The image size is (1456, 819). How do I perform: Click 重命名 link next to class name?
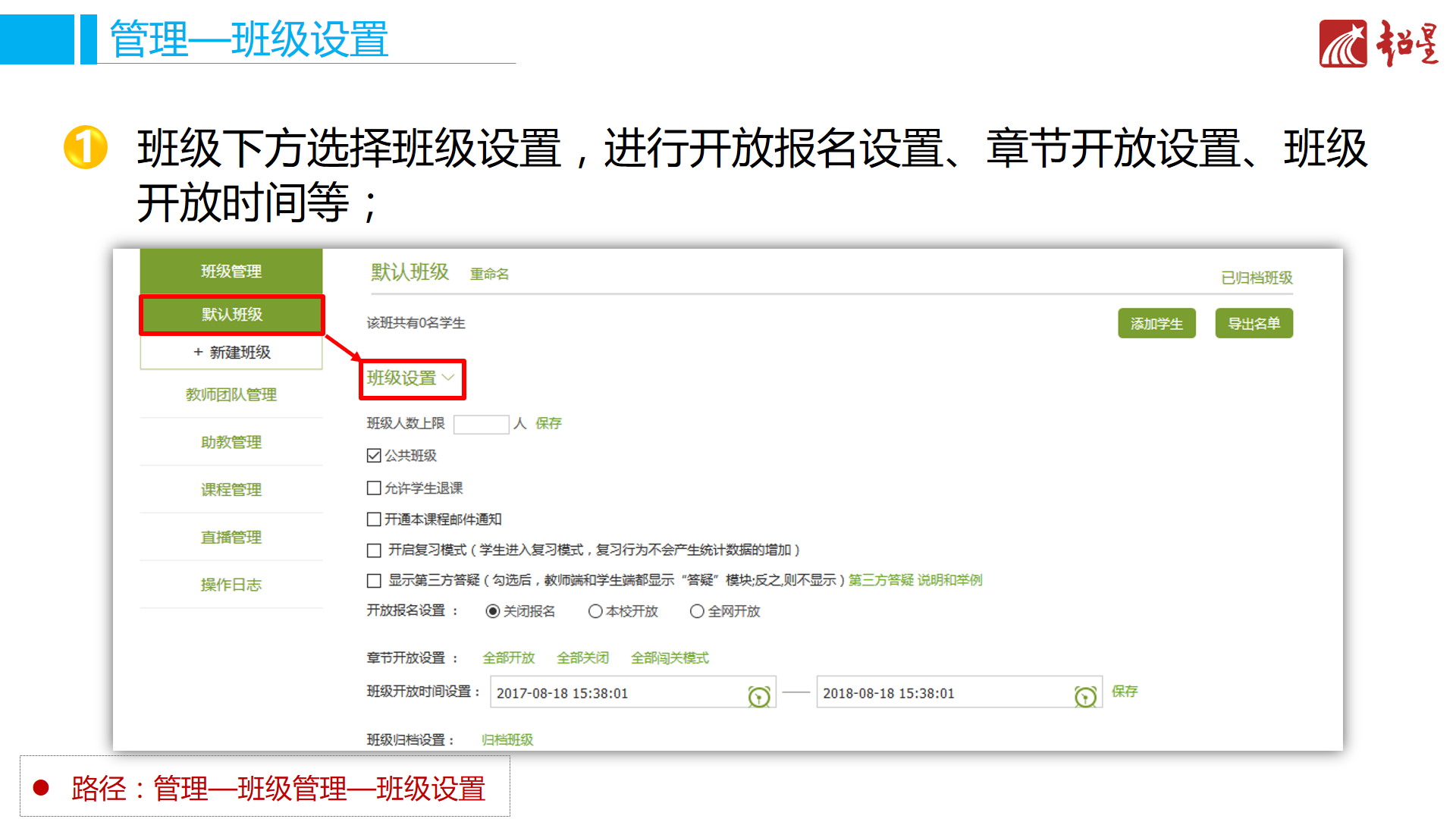click(x=489, y=274)
